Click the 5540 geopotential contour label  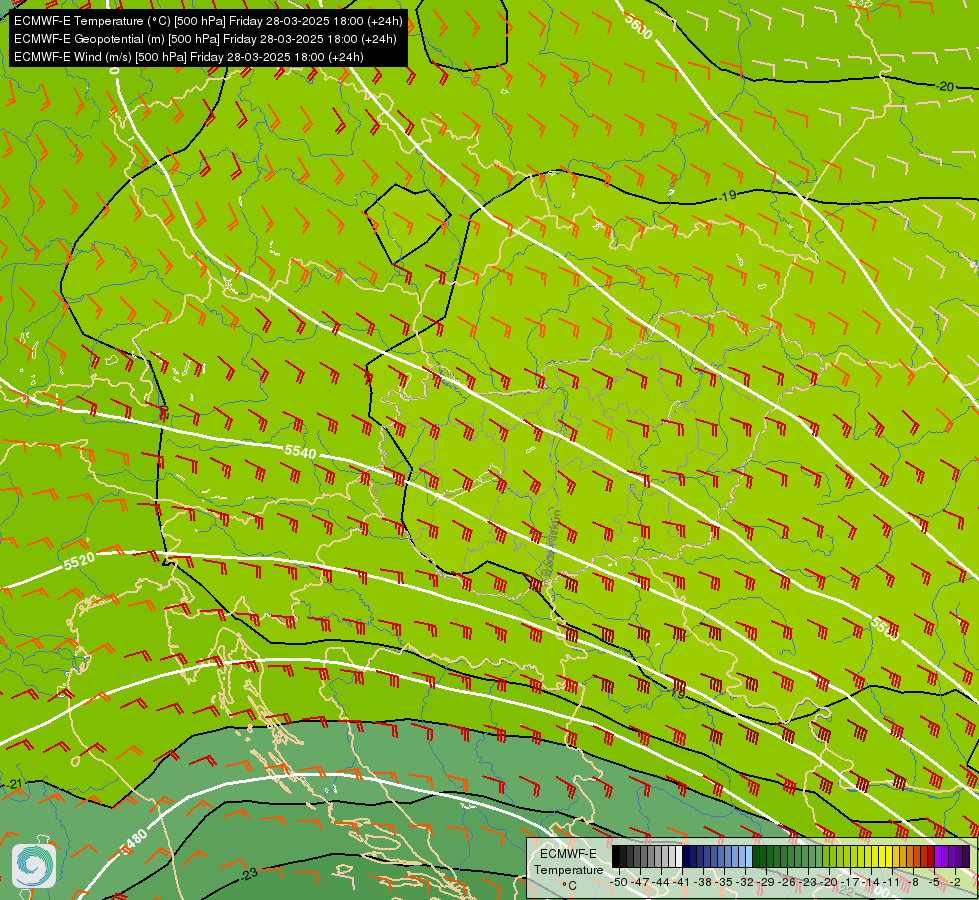(300, 451)
